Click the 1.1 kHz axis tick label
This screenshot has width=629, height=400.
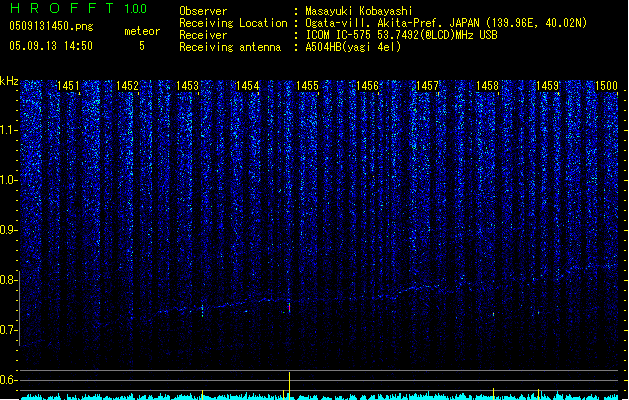[x=8, y=130]
